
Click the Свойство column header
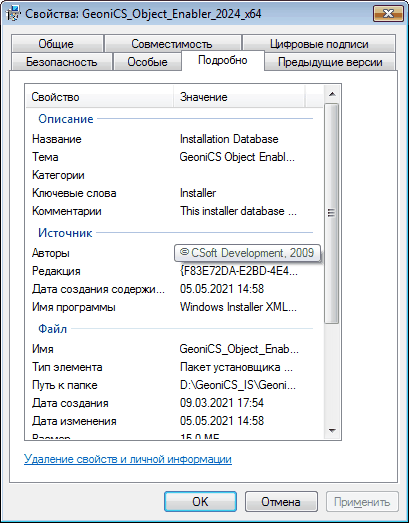(100, 97)
